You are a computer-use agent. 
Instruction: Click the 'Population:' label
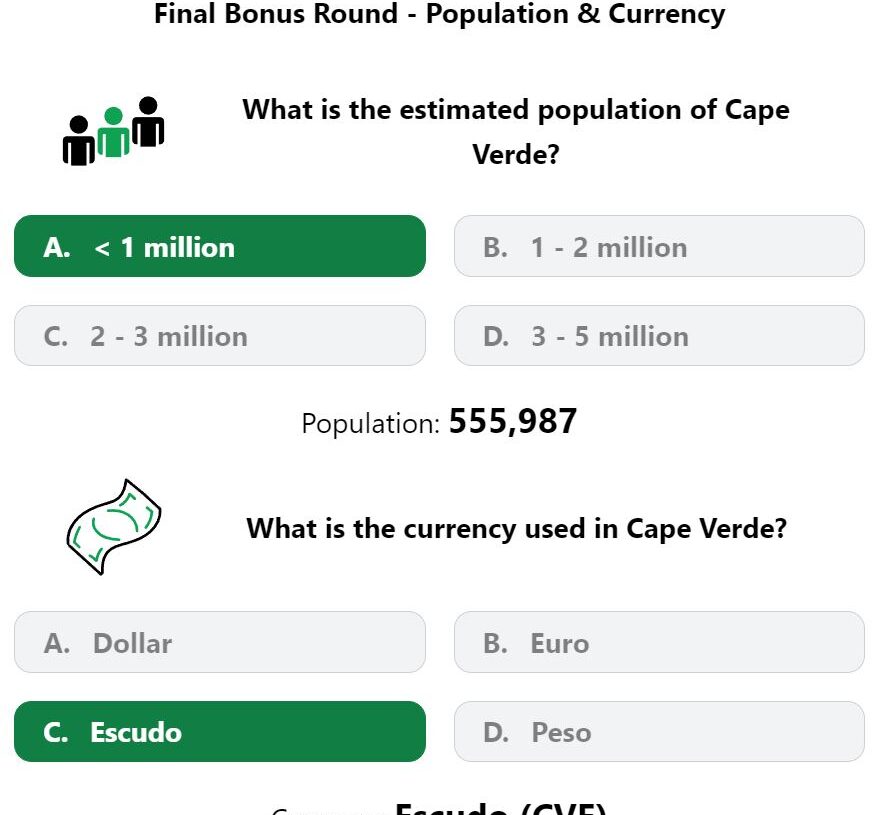click(x=371, y=424)
